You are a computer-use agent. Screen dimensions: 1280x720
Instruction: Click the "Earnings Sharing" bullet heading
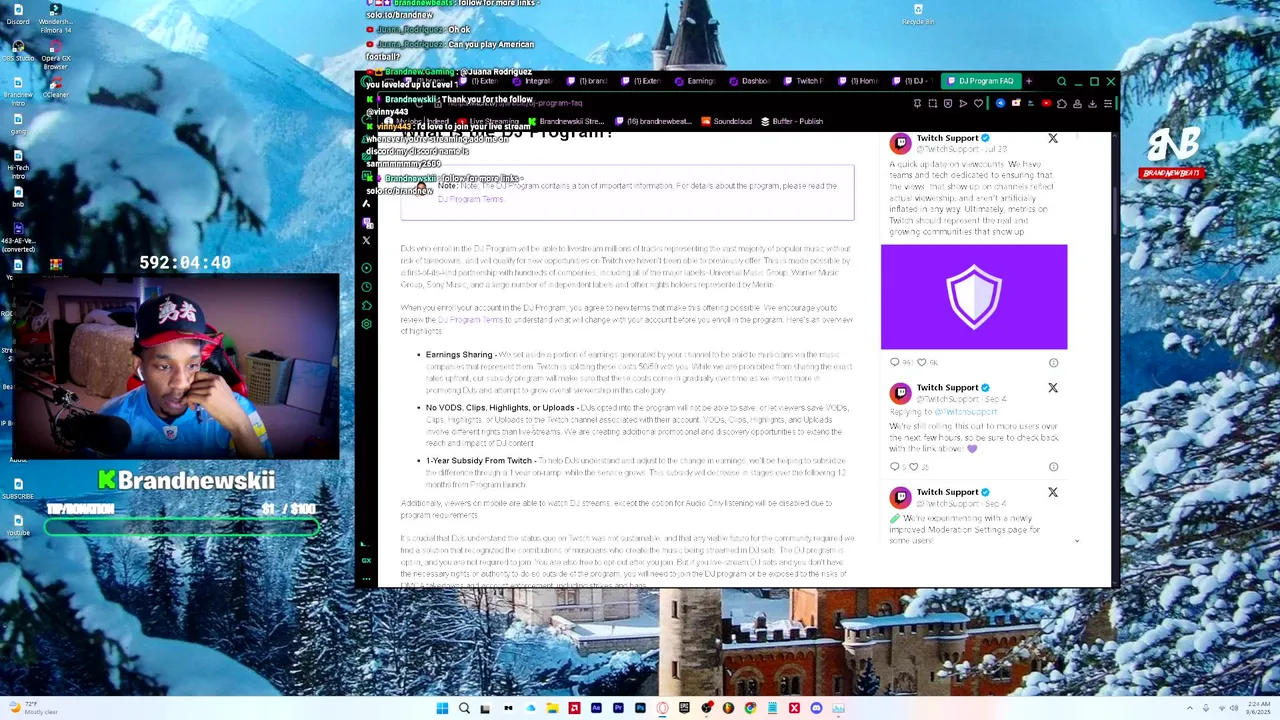pos(459,355)
